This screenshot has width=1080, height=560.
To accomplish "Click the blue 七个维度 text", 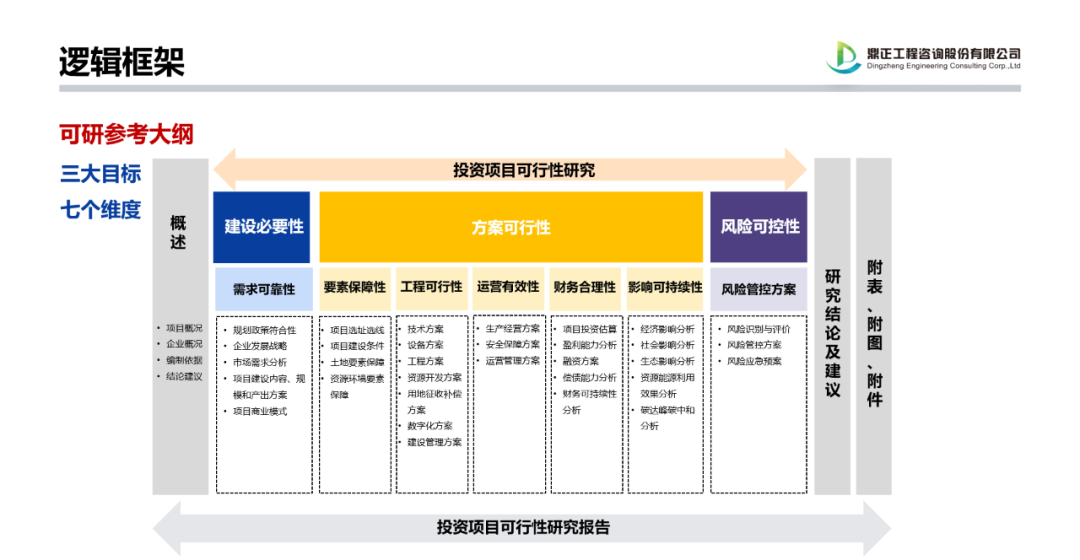I will click(100, 211).
